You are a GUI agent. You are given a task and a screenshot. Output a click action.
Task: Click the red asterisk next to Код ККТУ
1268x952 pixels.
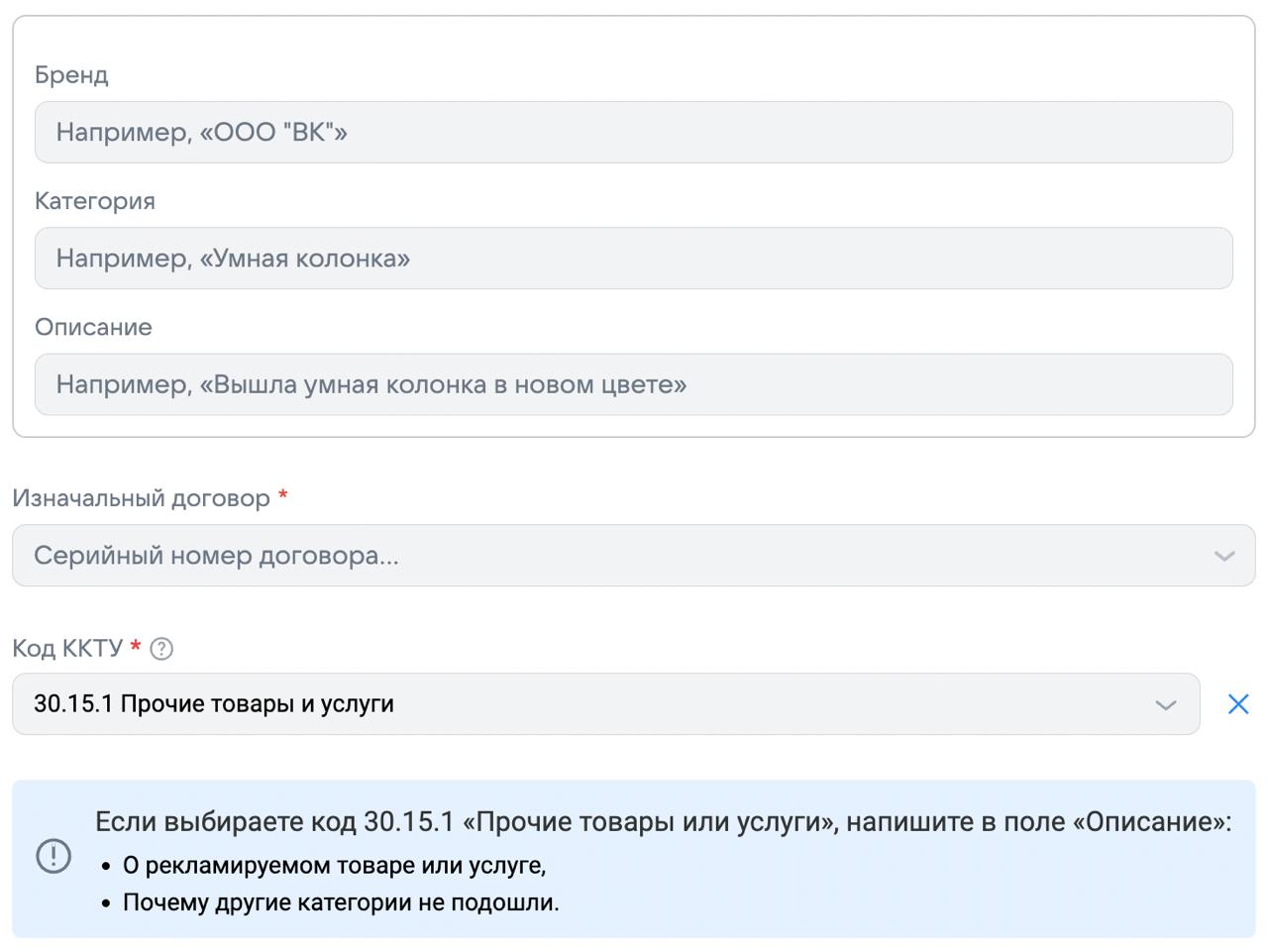click(x=136, y=647)
